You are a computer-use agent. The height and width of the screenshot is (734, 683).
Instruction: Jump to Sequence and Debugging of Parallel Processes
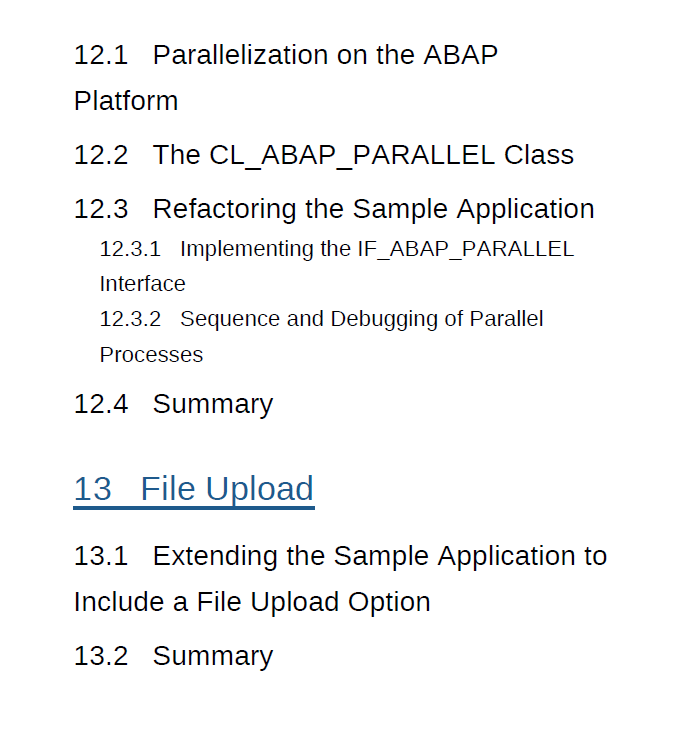coord(361,319)
